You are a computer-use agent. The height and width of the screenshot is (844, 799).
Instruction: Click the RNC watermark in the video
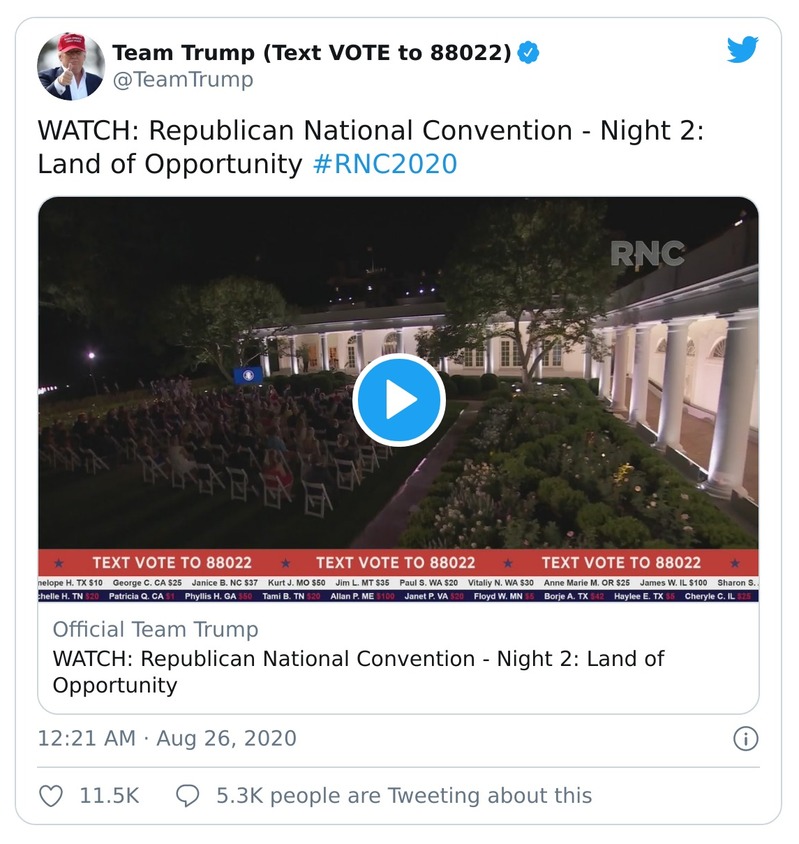coord(647,254)
